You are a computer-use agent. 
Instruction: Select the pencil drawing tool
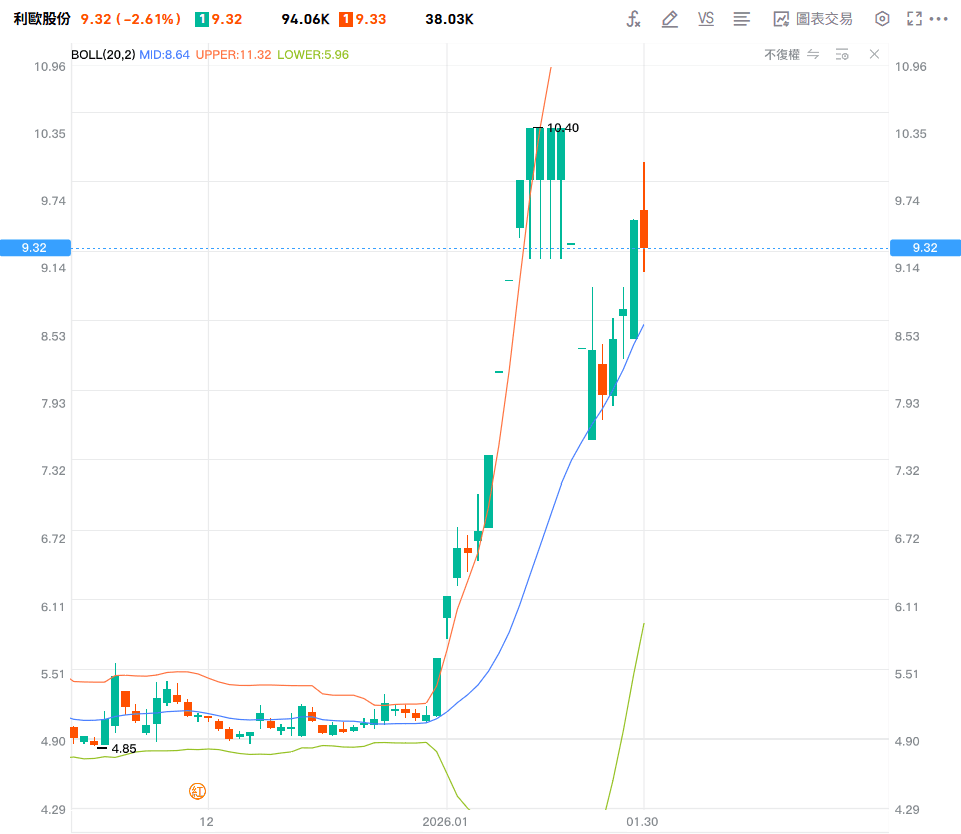click(x=669, y=19)
